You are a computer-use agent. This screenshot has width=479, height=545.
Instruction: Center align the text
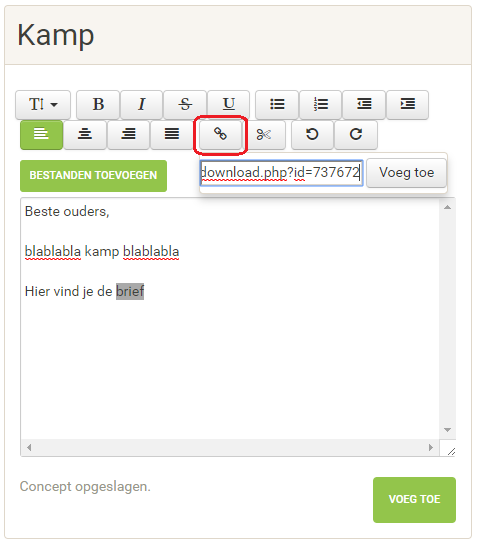click(85, 135)
